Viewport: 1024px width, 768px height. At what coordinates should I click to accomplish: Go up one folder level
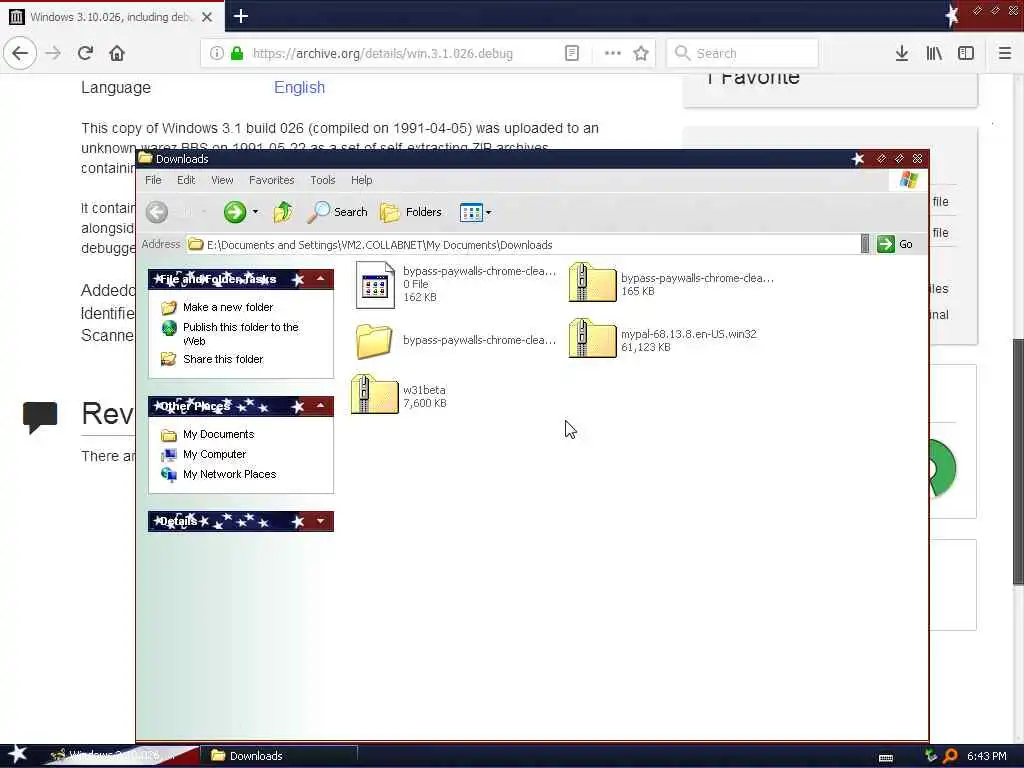(283, 212)
